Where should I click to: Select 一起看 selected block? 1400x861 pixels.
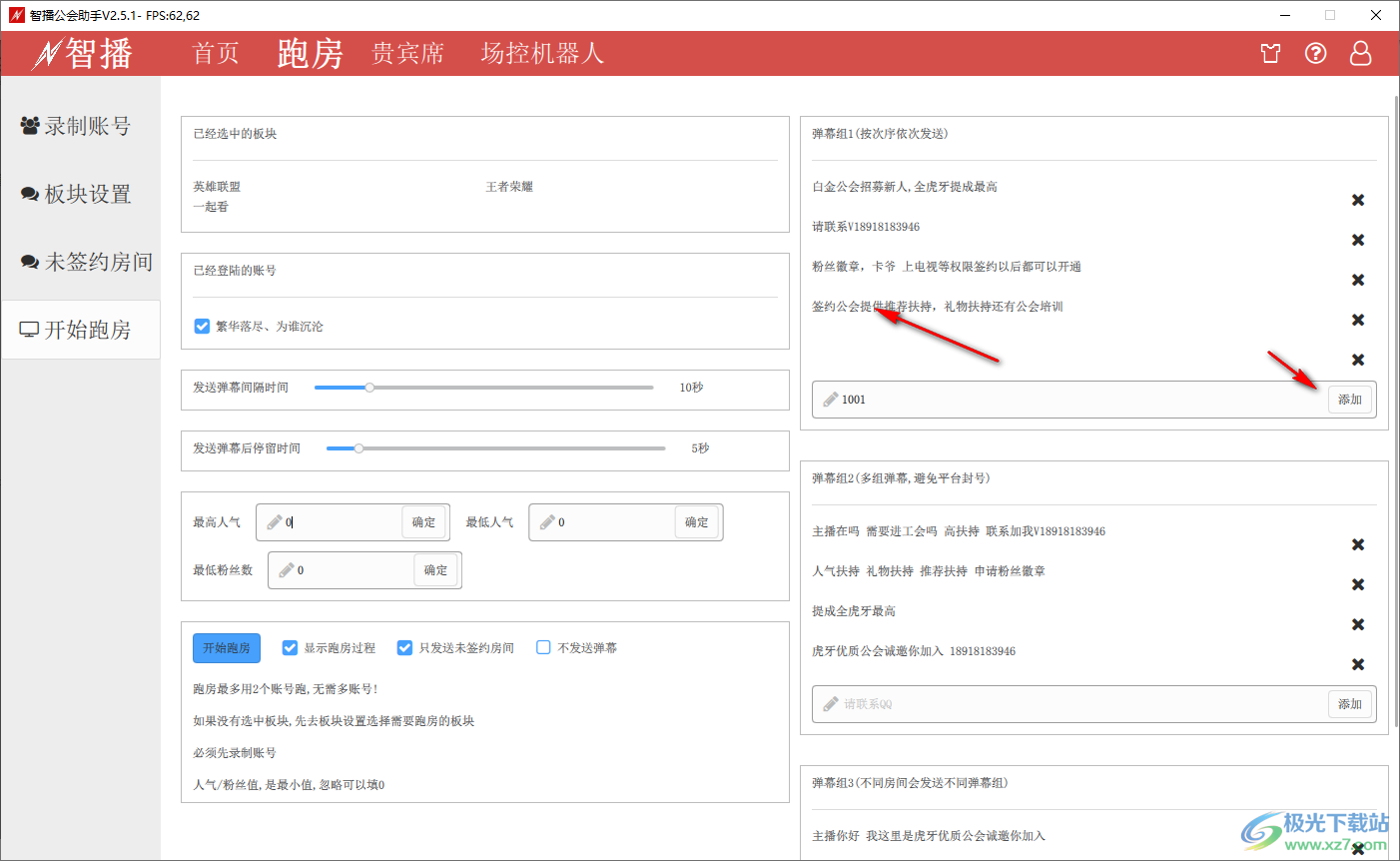[211, 207]
